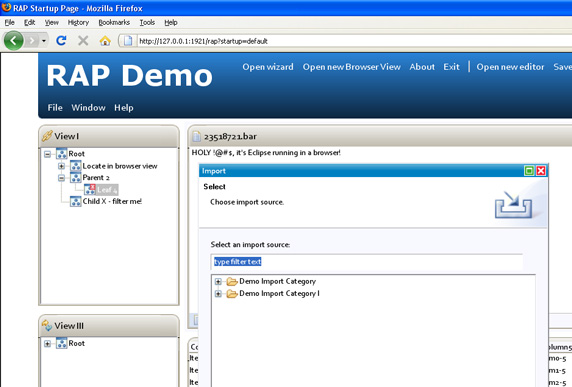Open the Firefox Edit menu
572x387 pixels.
tap(30, 23)
